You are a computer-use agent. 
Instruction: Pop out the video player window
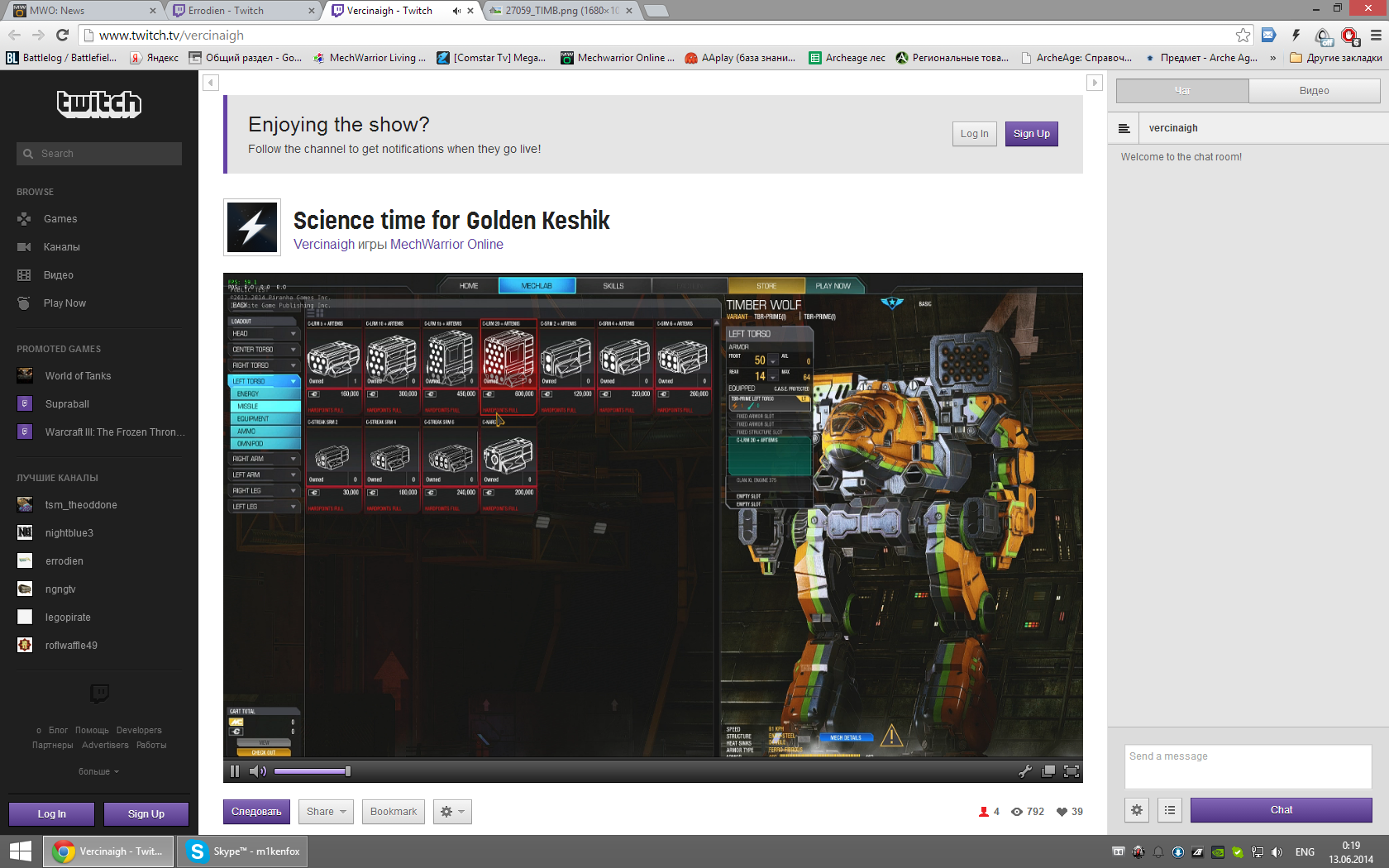click(1048, 771)
